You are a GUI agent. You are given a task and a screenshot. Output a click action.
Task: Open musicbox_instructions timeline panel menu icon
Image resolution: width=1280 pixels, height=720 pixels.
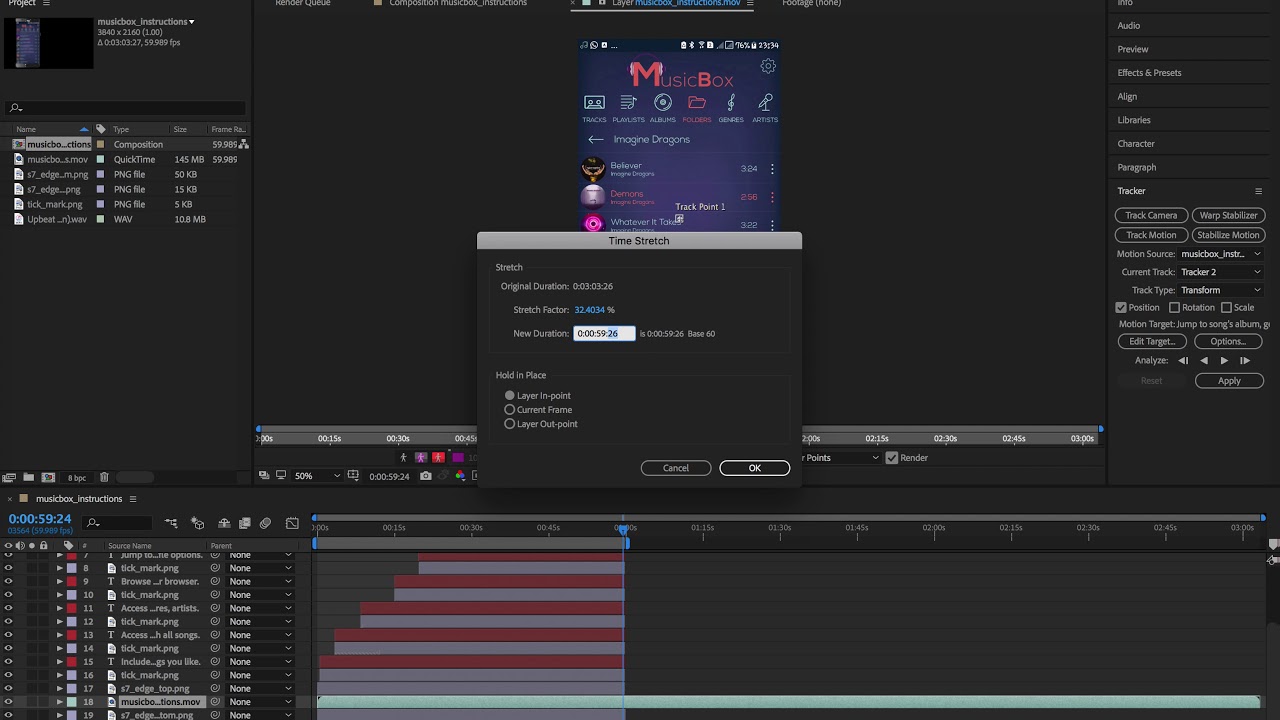[x=132, y=499]
